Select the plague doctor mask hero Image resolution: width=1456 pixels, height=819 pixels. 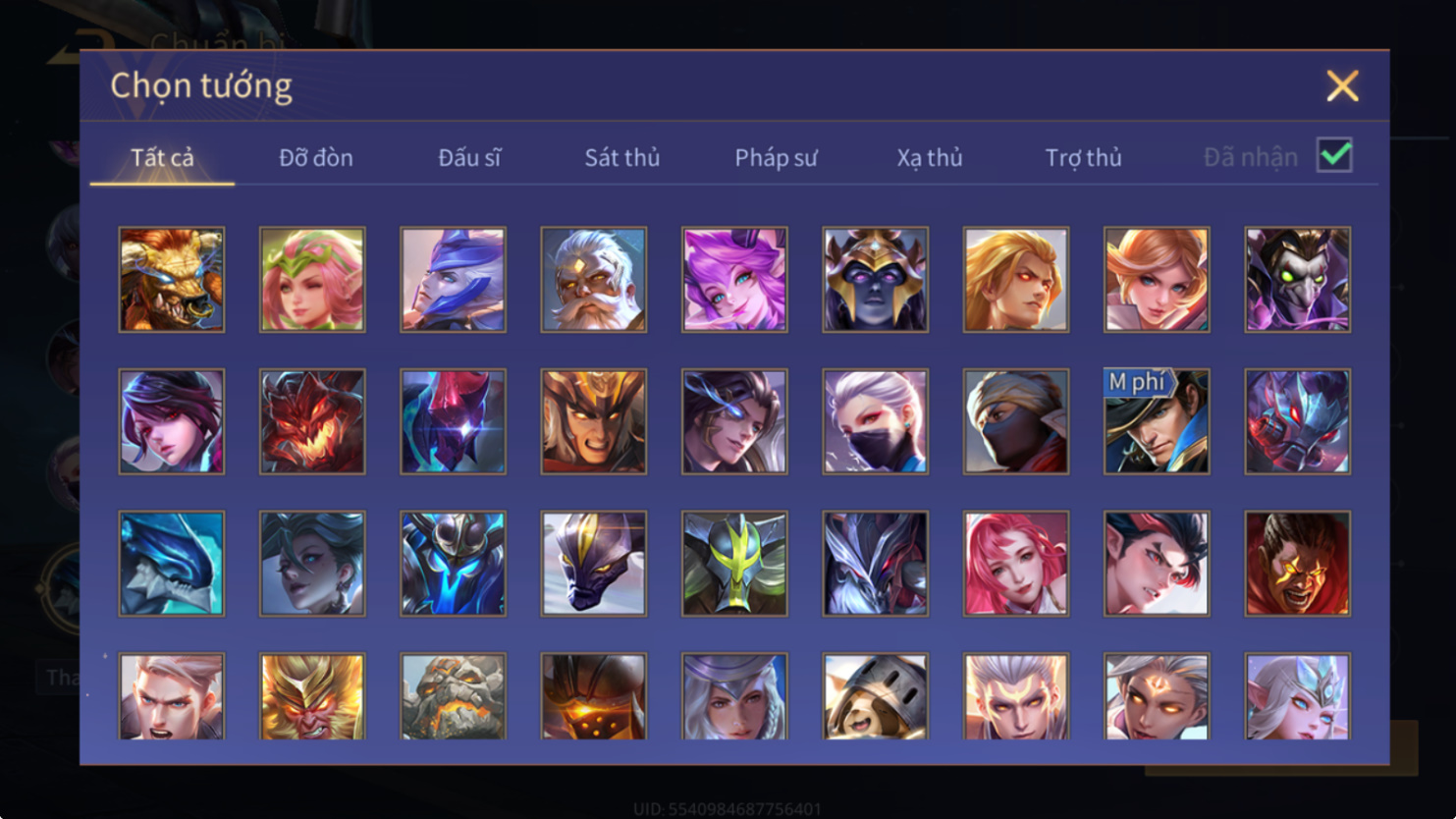click(1298, 280)
